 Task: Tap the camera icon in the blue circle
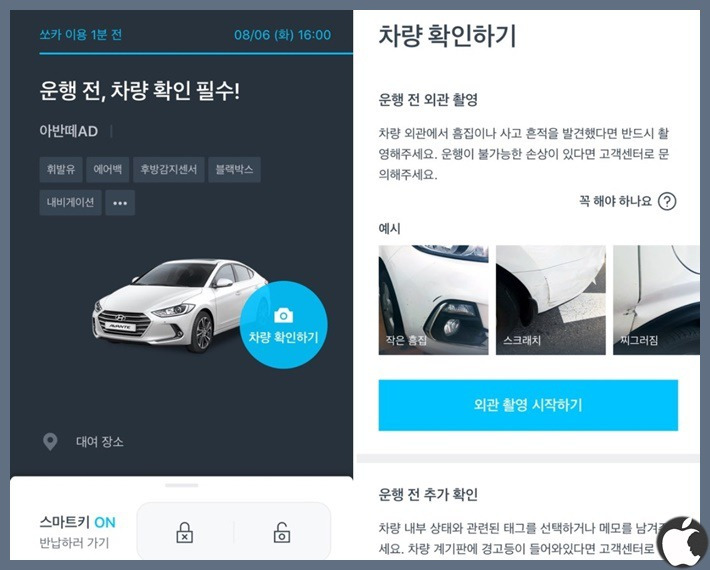click(x=283, y=315)
